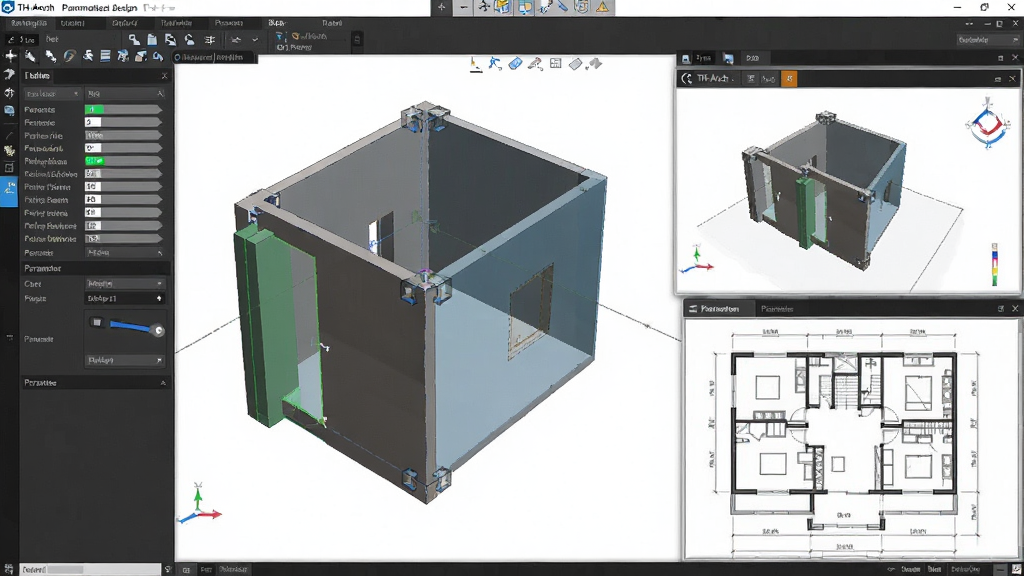Click the TH-Arch application logo
This screenshot has height=576, width=1024.
point(8,7)
